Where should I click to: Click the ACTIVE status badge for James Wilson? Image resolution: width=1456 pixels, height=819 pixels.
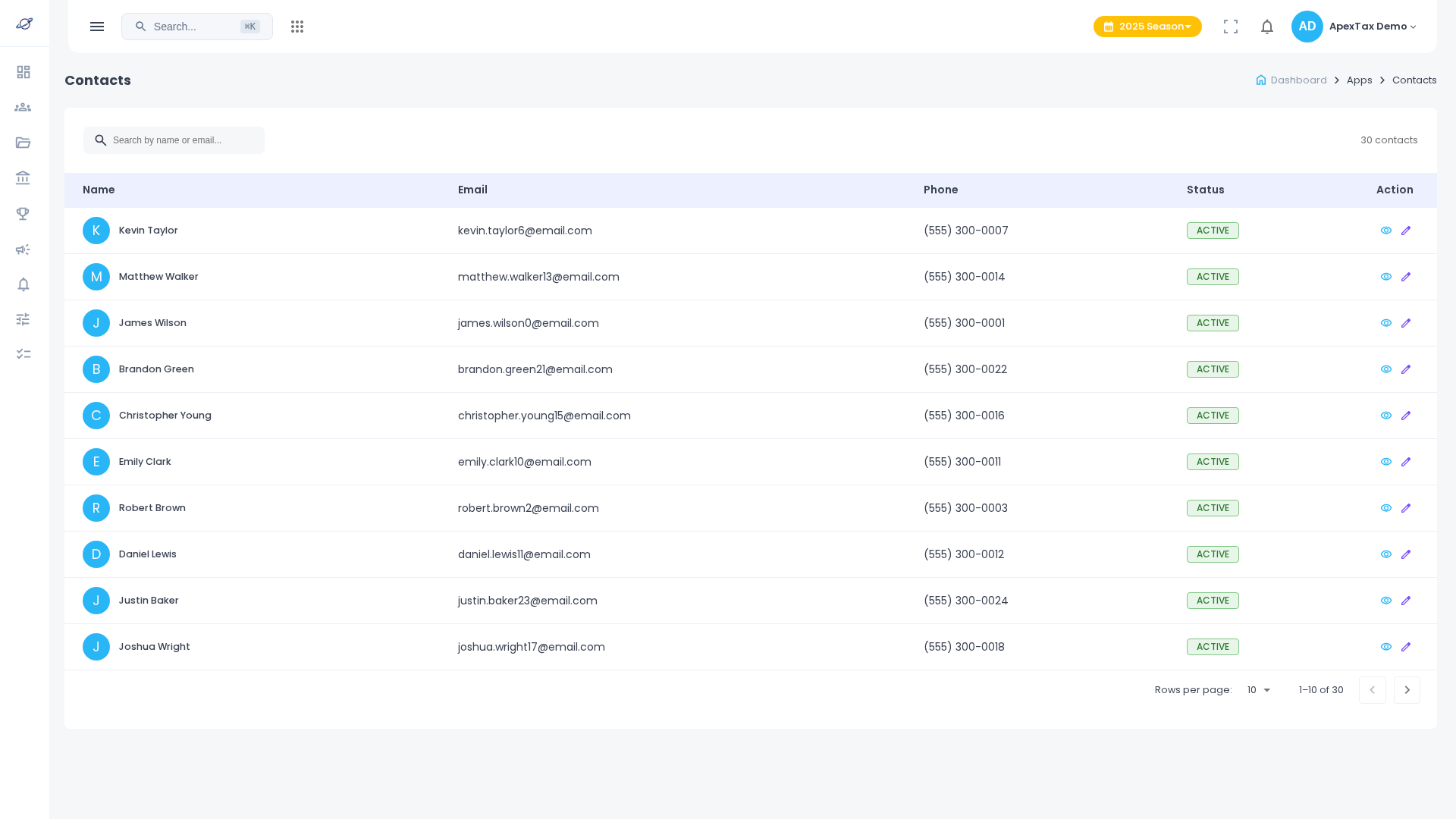(x=1213, y=323)
